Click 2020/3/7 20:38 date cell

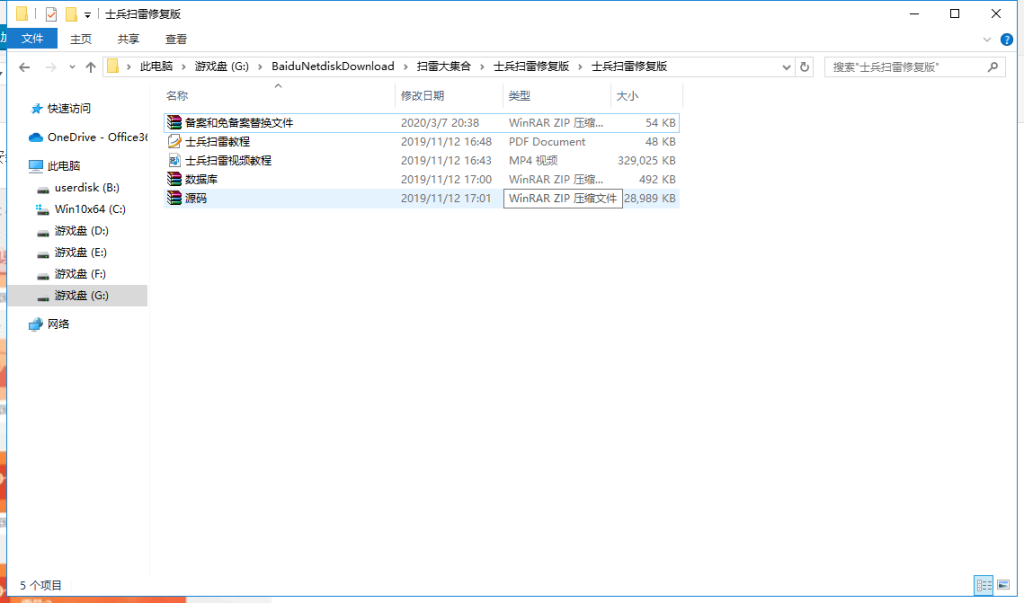pos(440,123)
